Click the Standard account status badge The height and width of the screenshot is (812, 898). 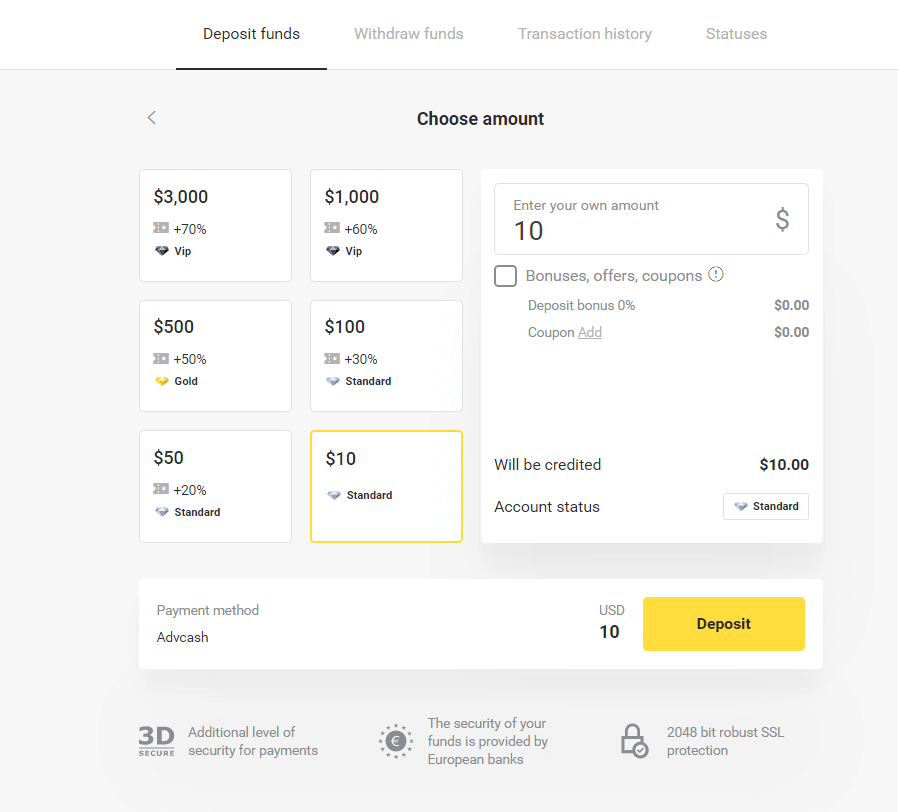click(x=766, y=506)
